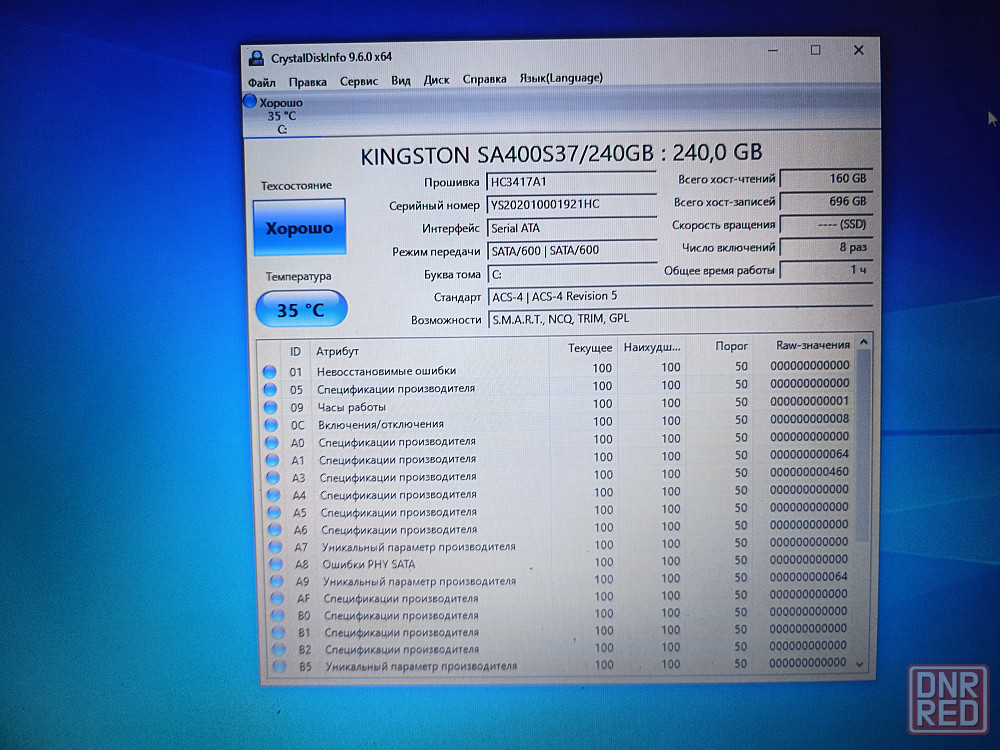The width and height of the screenshot is (1000, 750).
Task: Click the status circle of attribute A5
Action: pyautogui.click(x=275, y=511)
